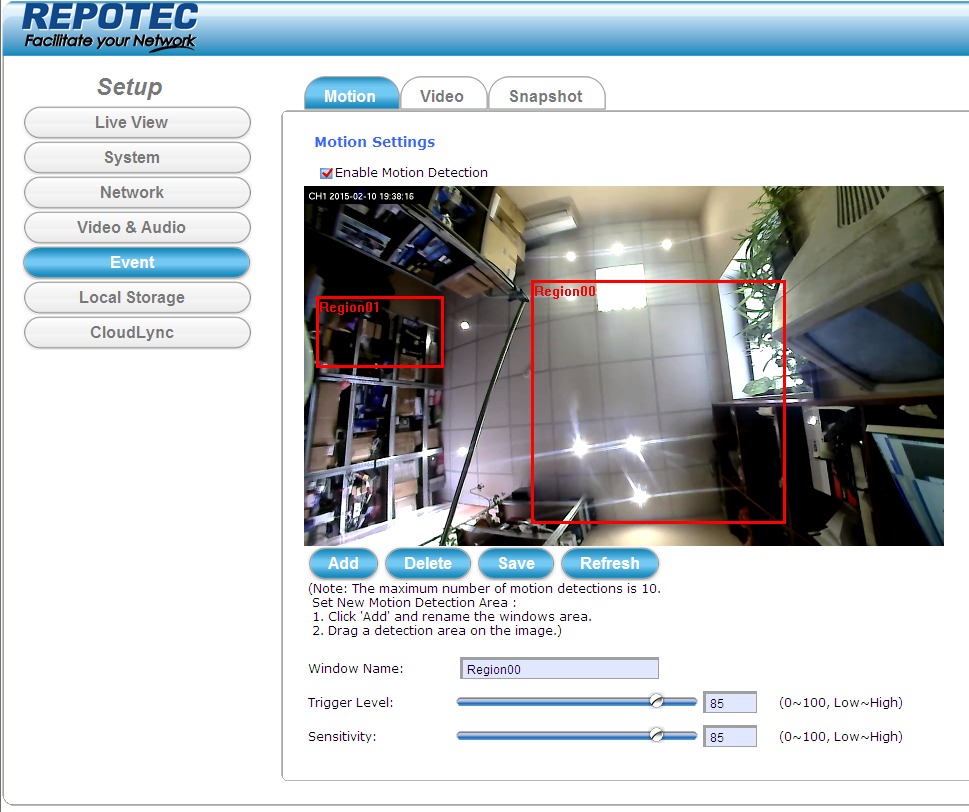969x812 pixels.
Task: Select the Motion tab
Action: click(350, 96)
